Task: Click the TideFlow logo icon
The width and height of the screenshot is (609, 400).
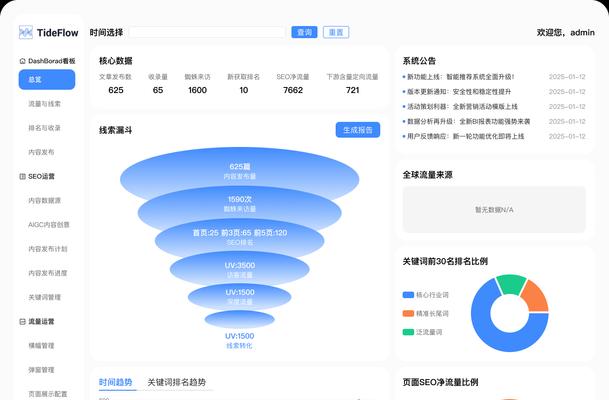Action: coord(26,32)
